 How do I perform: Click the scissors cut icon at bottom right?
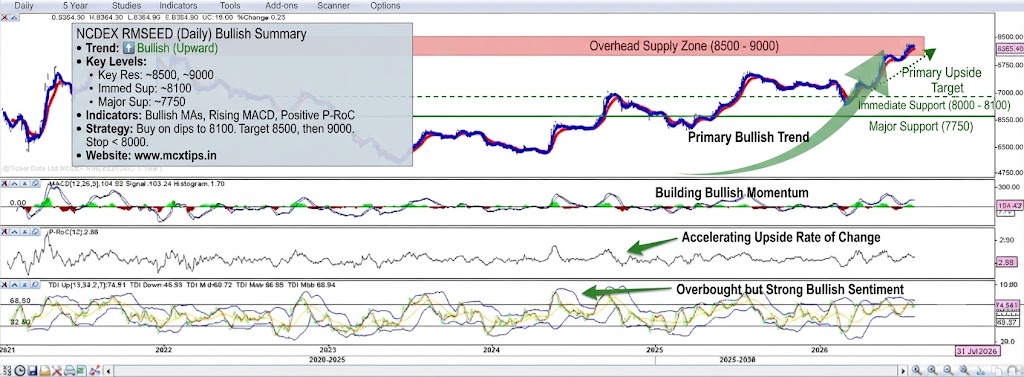980,370
